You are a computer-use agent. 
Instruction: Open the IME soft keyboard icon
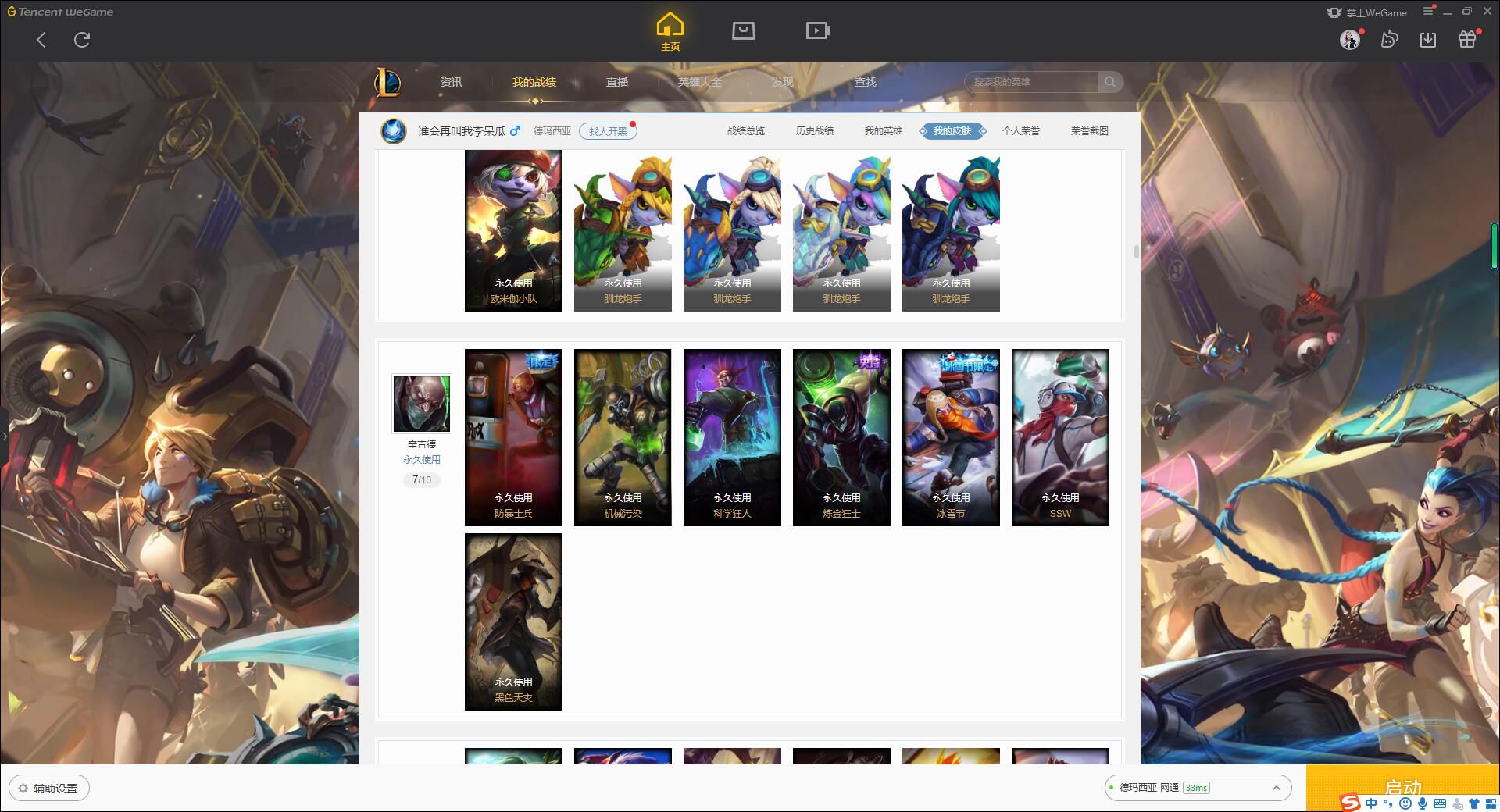tap(1440, 803)
